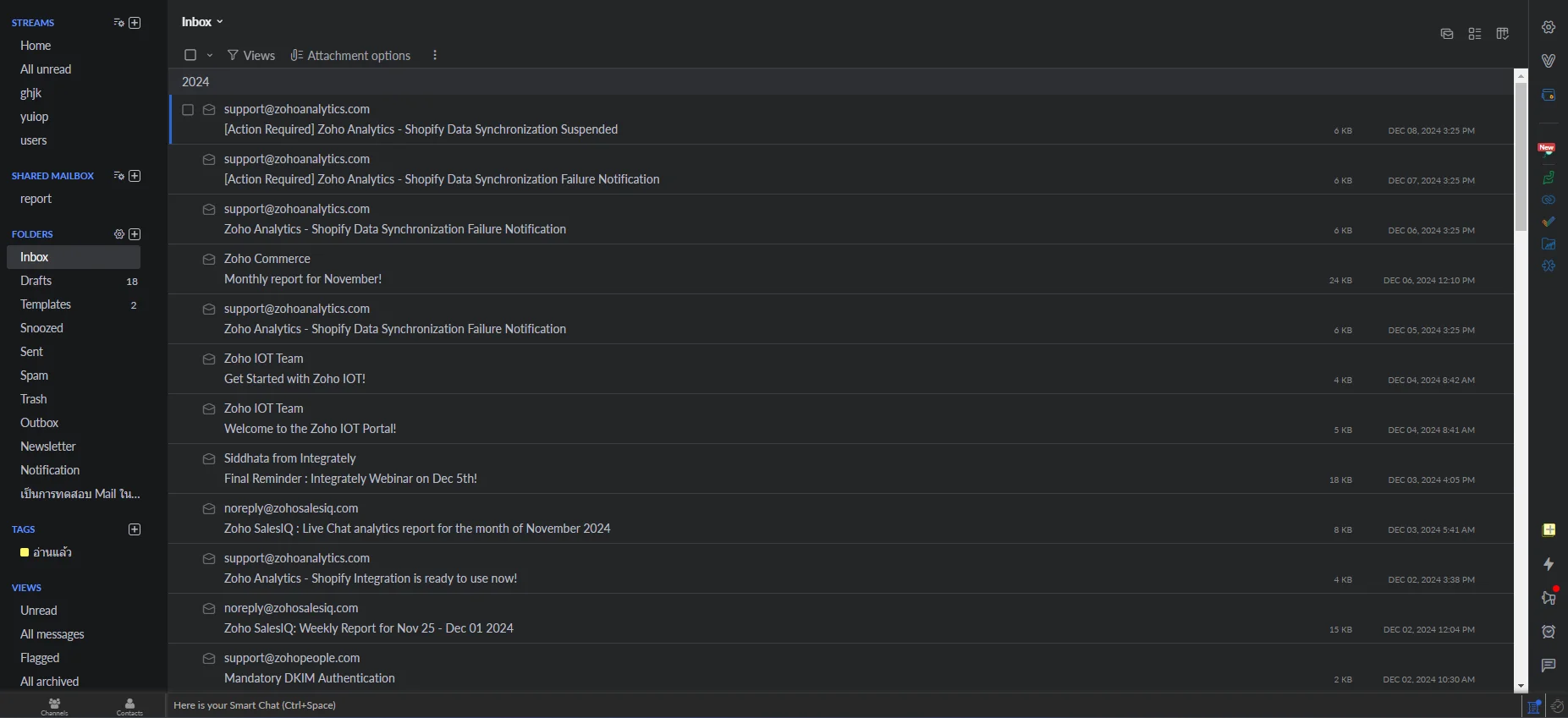
Task: Open the Templates folder
Action: pos(74,304)
